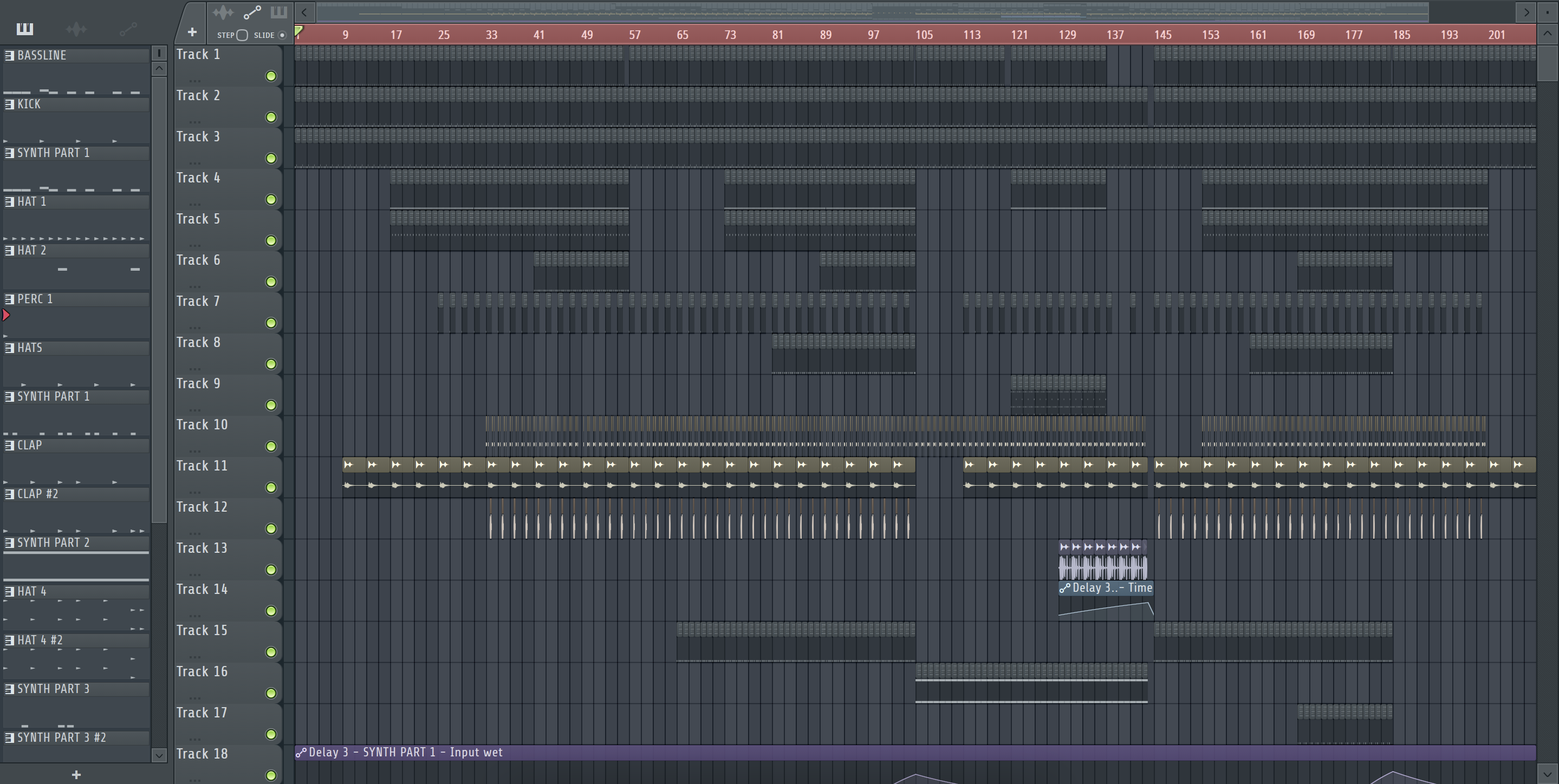
Task: Select the Track 18 header
Action: click(228, 765)
